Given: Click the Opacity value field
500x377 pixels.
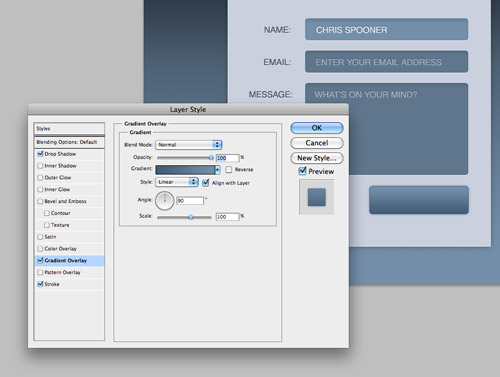Looking at the screenshot, I should click(228, 158).
